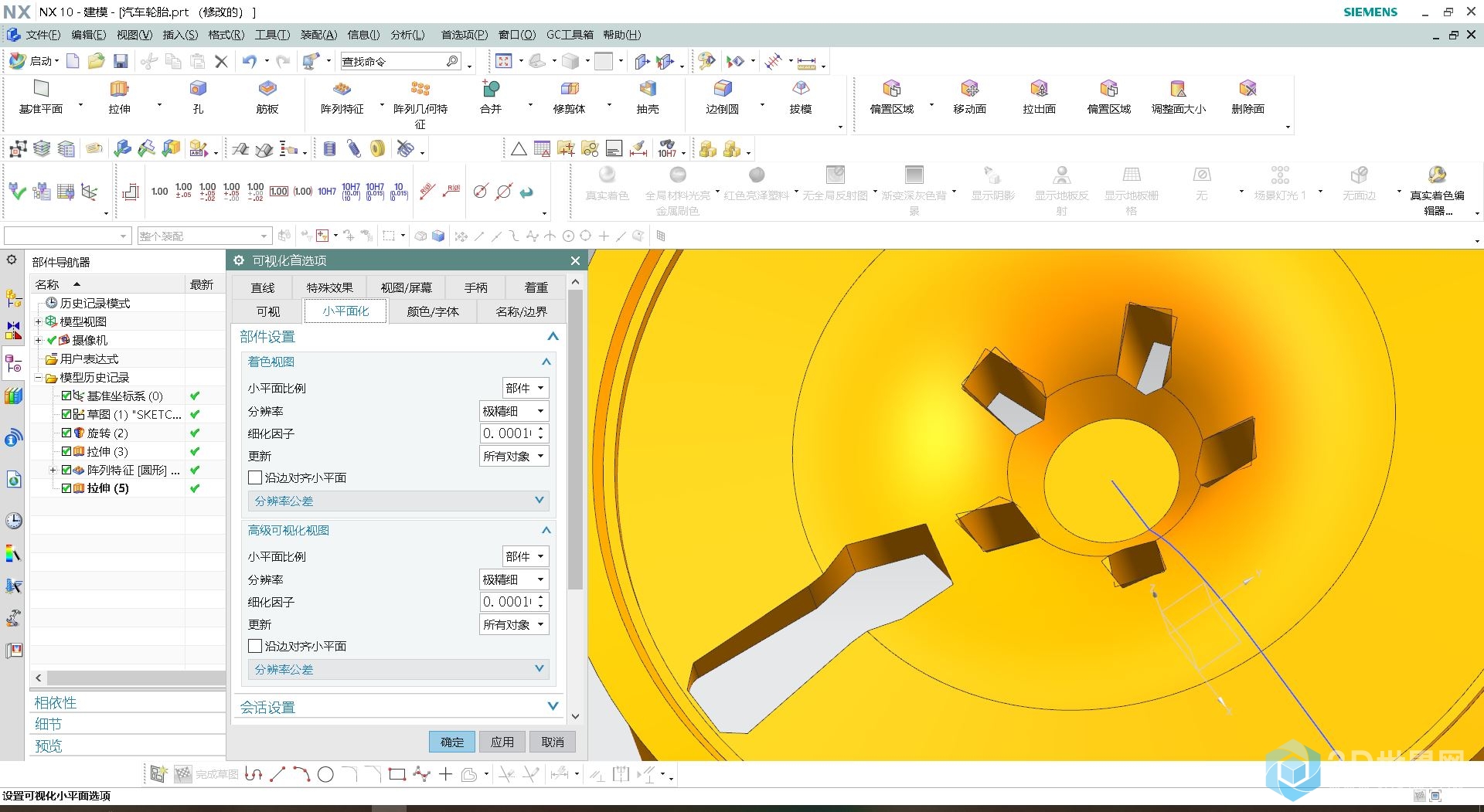Image resolution: width=1484 pixels, height=812 pixels.
Task: Expand the 预览 panel
Action: click(128, 746)
